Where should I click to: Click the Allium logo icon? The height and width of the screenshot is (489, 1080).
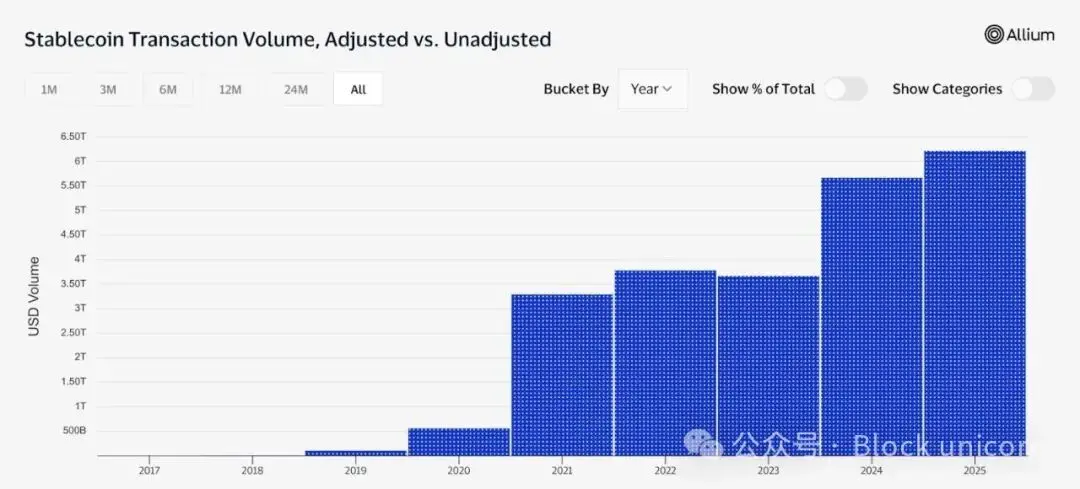click(x=994, y=34)
